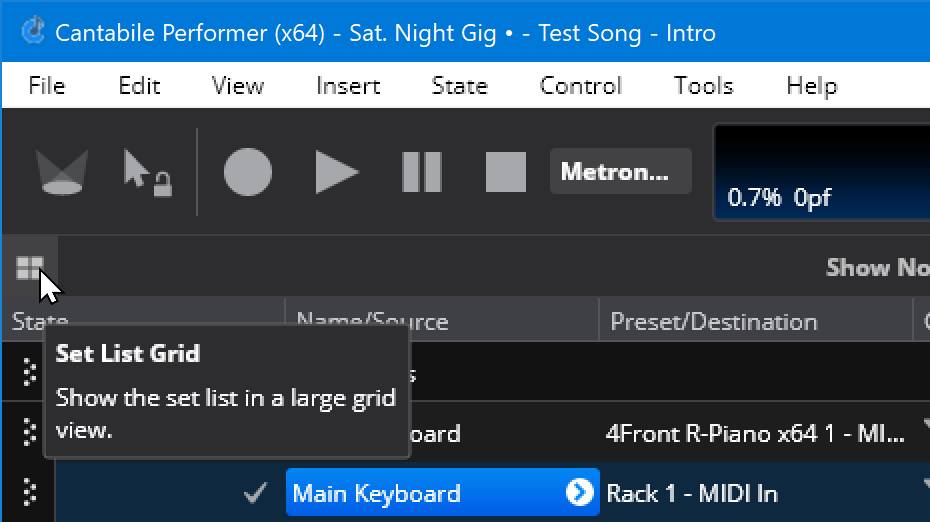Viewport: 930px width, 522px height.
Task: Toggle the checkmark on Main Keyboard row
Action: point(255,492)
